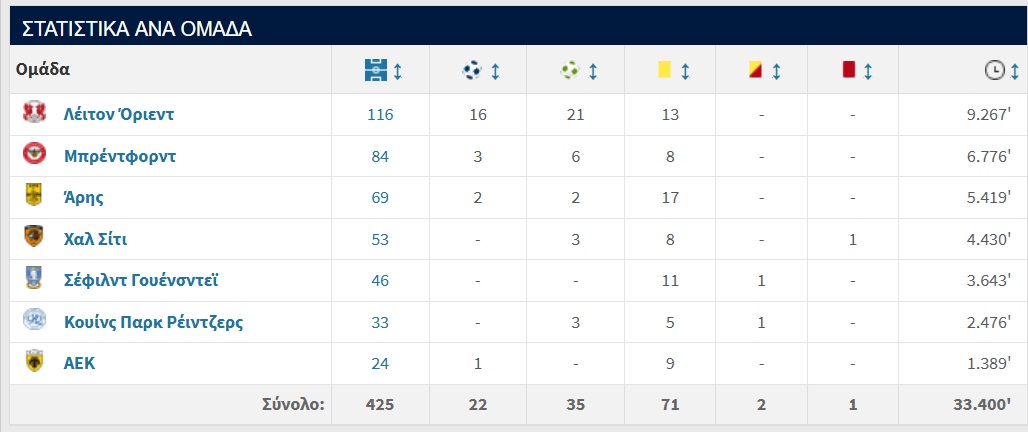
Task: Click the ΑΕΚ club crest
Action: pos(34,363)
